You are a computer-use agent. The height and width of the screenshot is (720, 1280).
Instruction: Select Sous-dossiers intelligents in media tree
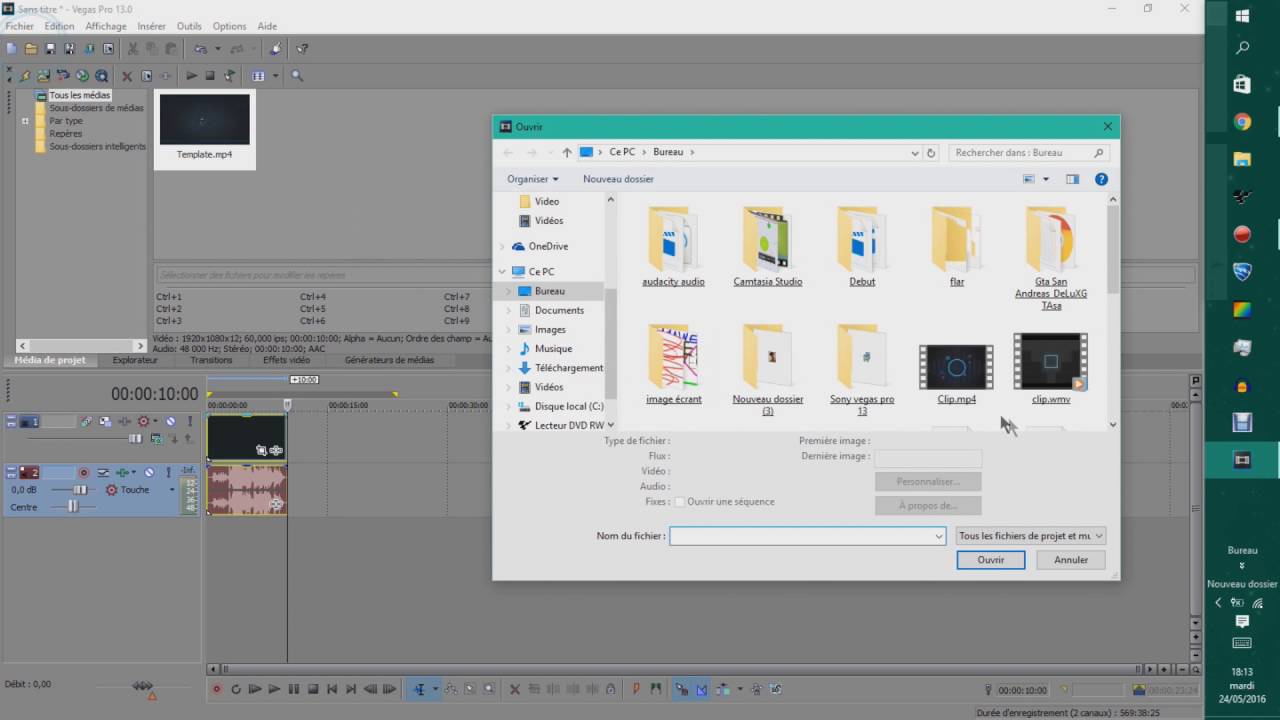[x=97, y=146]
